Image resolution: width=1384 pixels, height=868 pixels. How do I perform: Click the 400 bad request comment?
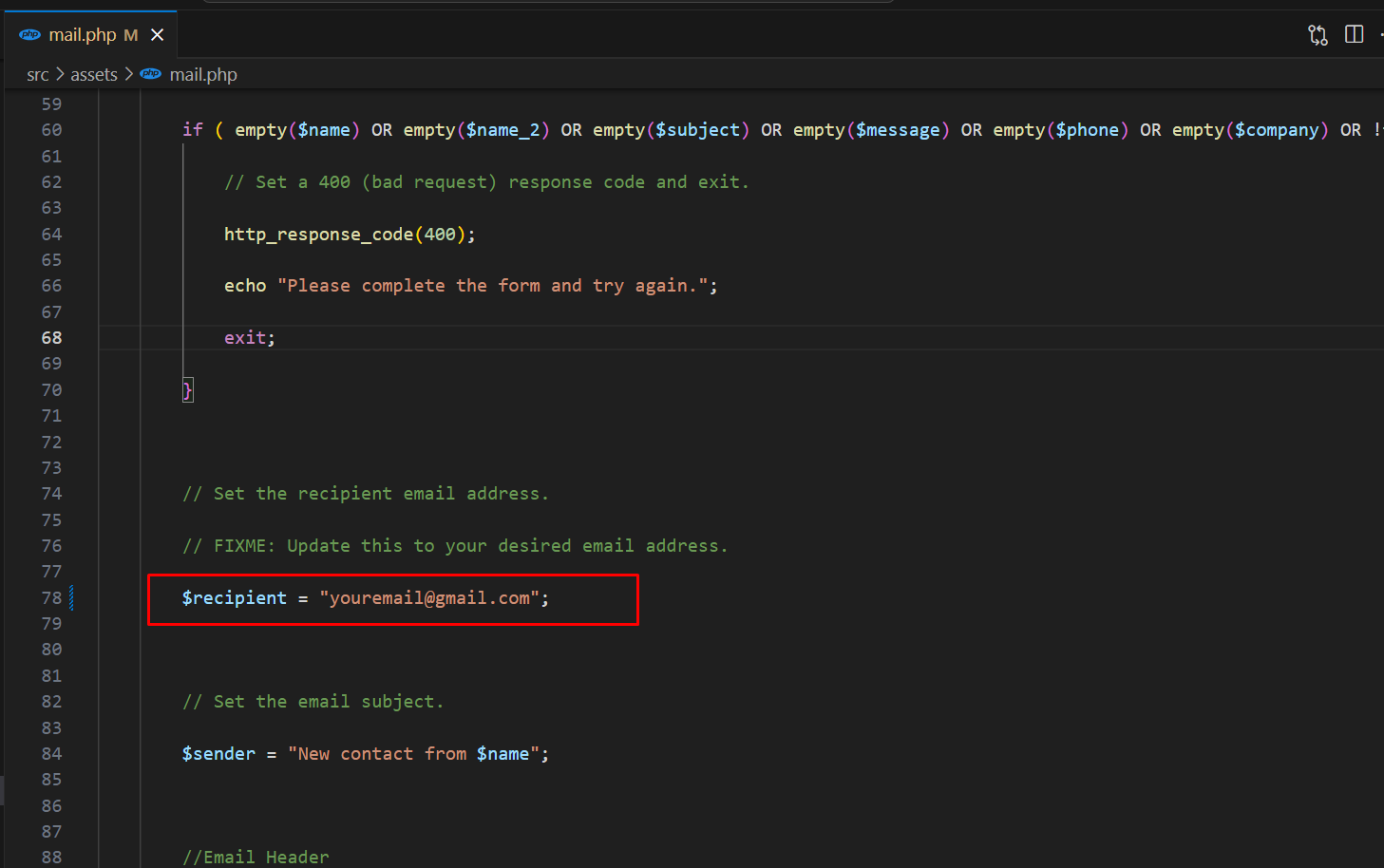tap(486, 182)
